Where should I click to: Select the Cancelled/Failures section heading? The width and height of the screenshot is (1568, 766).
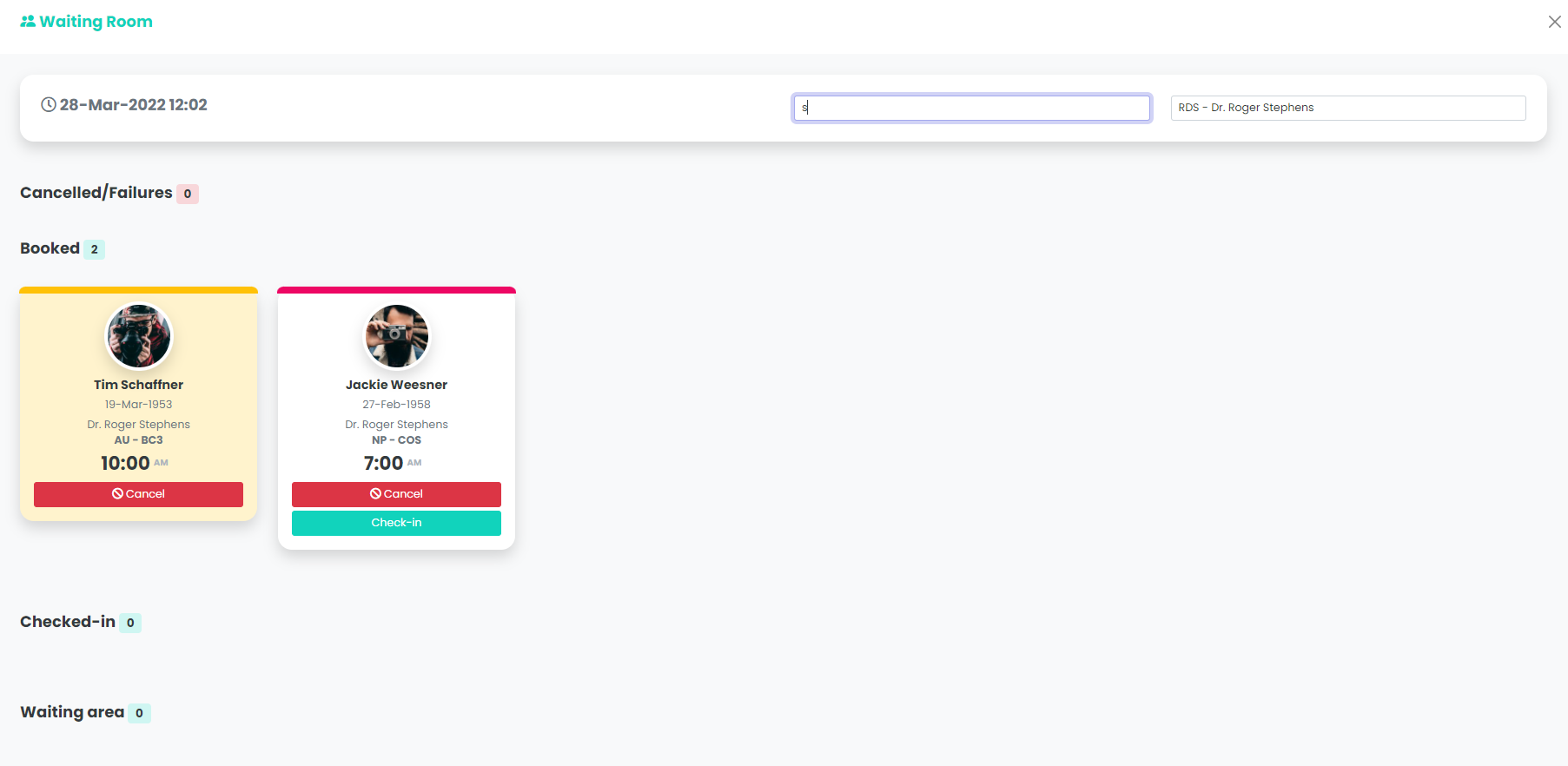[96, 193]
